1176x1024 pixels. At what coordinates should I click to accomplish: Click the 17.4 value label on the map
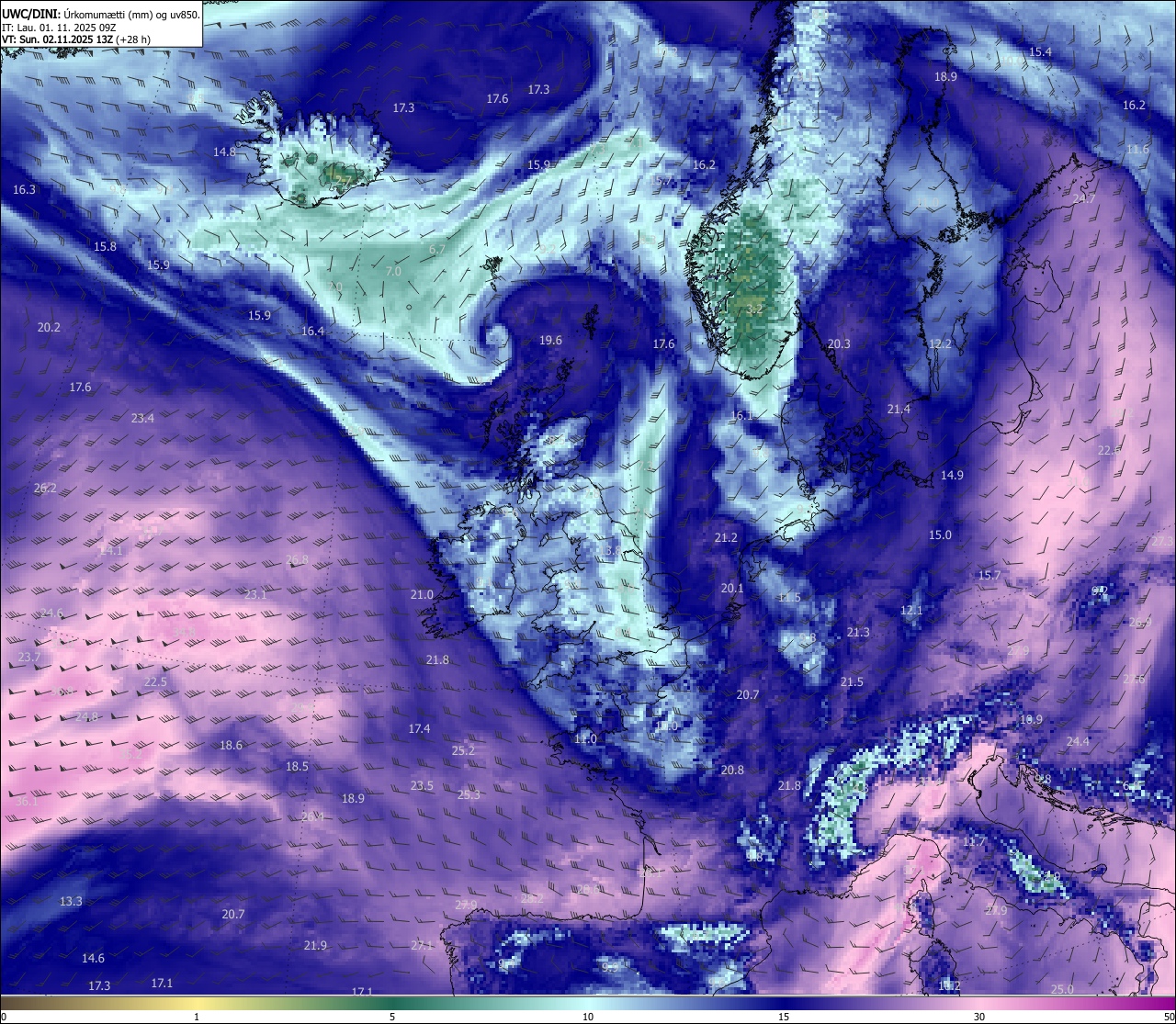point(419,729)
